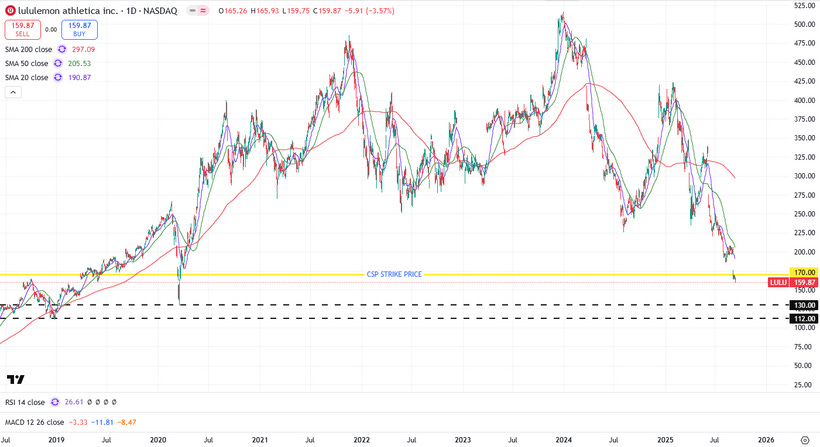The width and height of the screenshot is (820, 447).
Task: Click the RSI value 26.61
Action: [74, 402]
